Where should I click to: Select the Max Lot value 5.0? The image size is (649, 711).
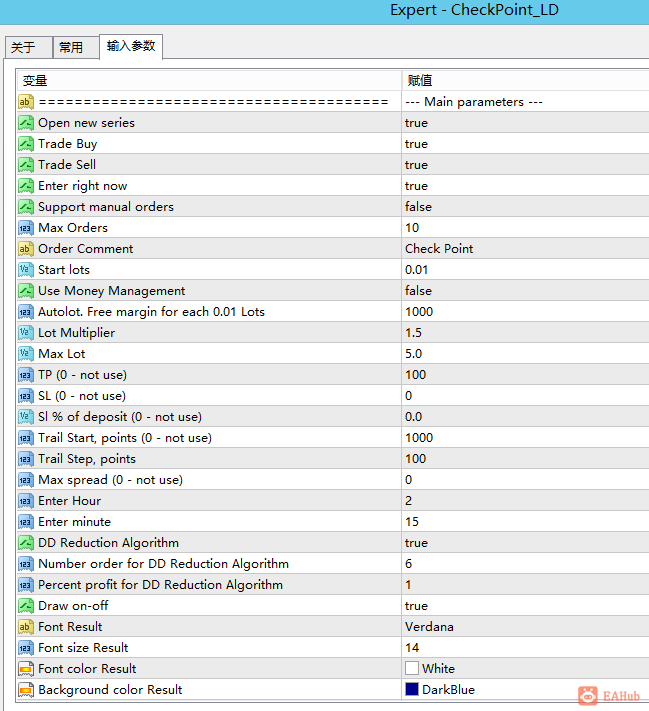(x=414, y=354)
